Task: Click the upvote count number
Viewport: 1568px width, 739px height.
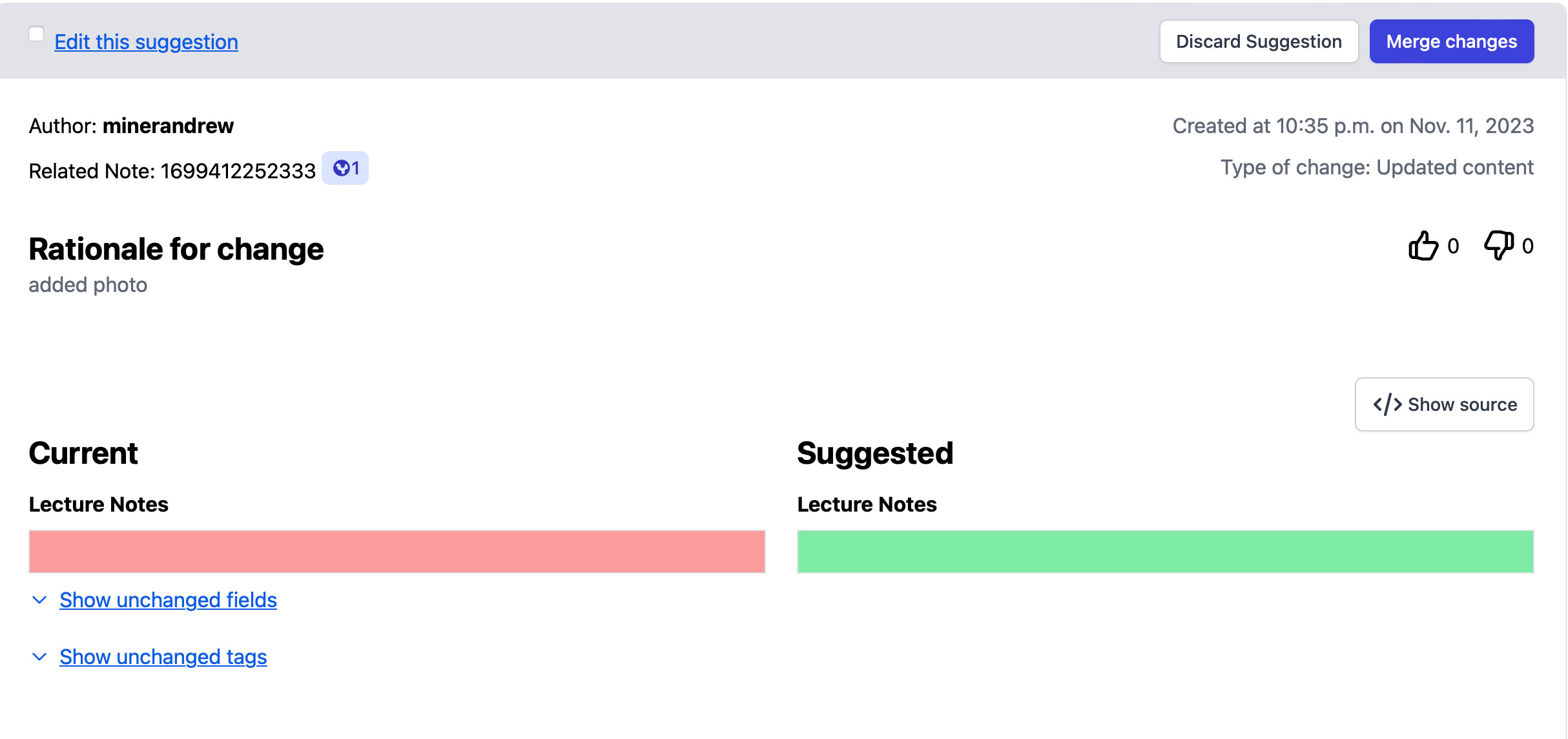Action: coord(1453,246)
